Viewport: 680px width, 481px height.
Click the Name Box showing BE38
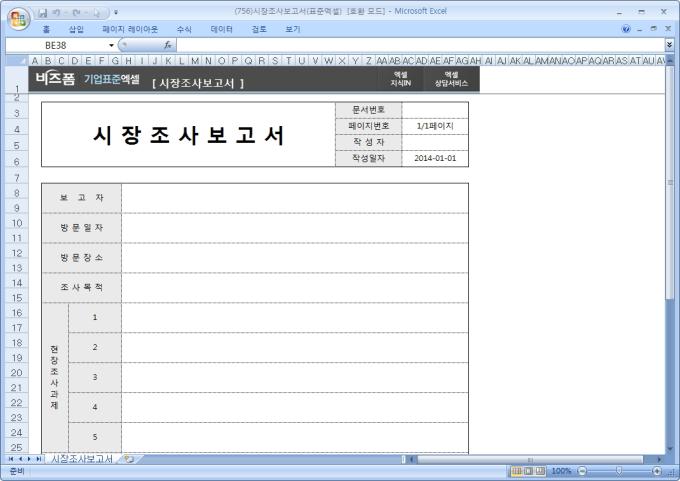point(56,45)
